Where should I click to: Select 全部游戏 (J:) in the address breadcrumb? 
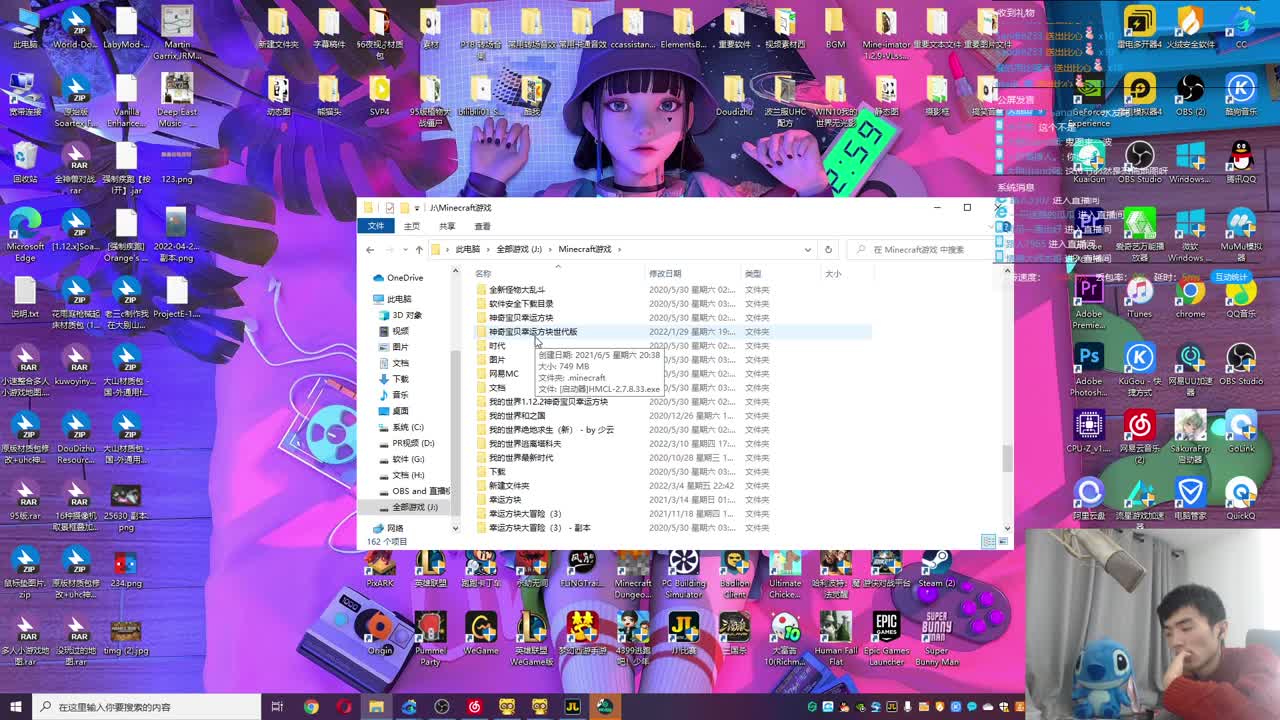point(519,249)
